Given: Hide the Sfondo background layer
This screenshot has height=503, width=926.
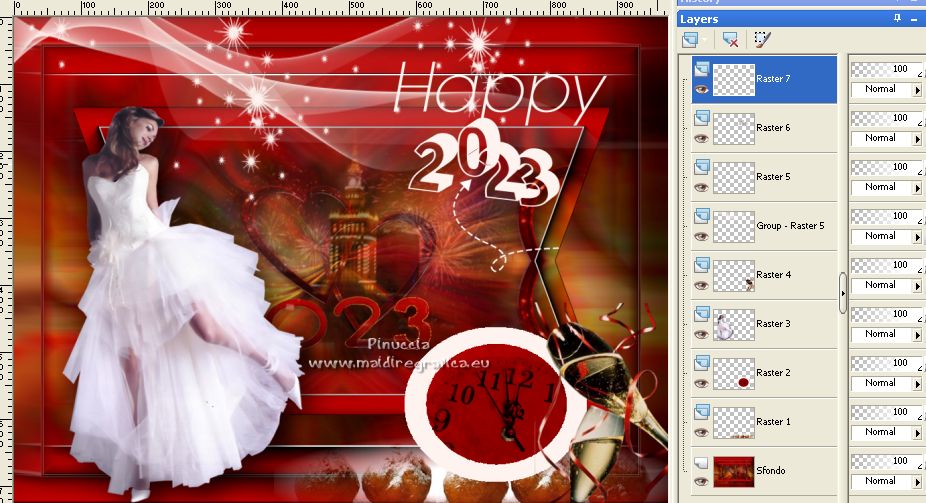Looking at the screenshot, I should pyautogui.click(x=702, y=481).
